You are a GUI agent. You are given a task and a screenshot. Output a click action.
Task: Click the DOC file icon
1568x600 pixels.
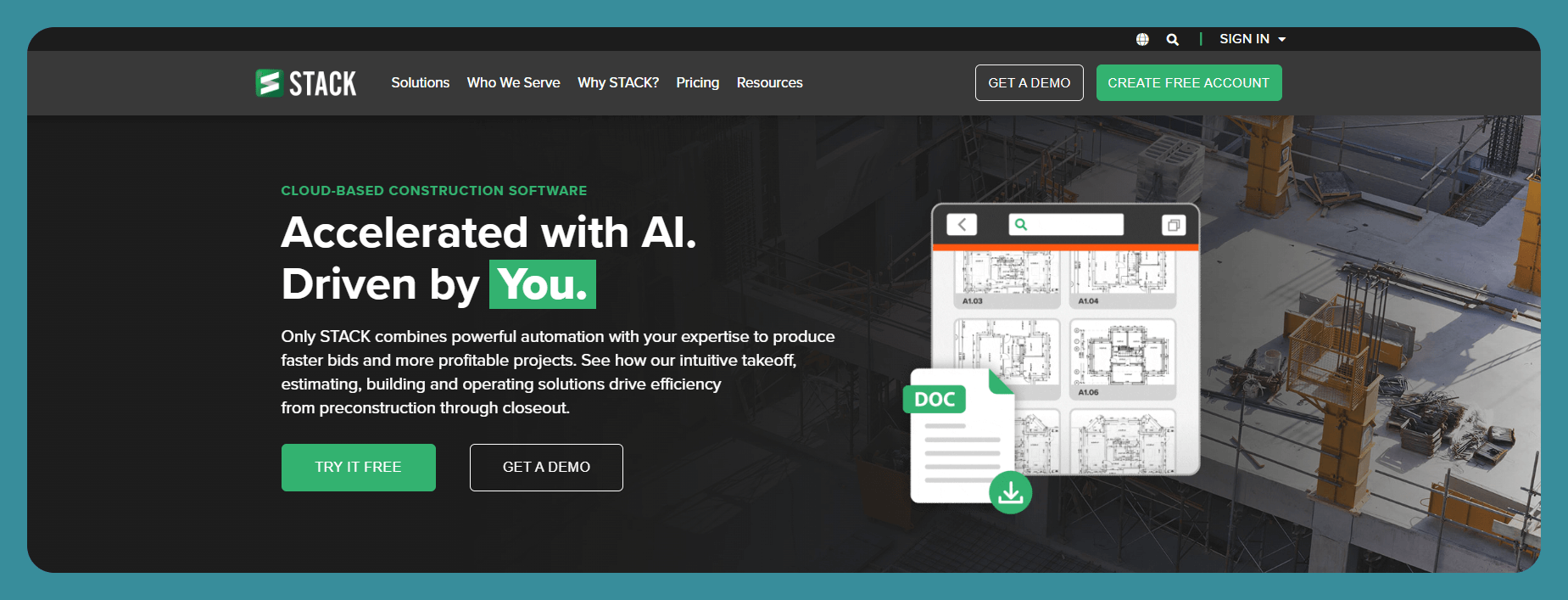tap(962, 435)
